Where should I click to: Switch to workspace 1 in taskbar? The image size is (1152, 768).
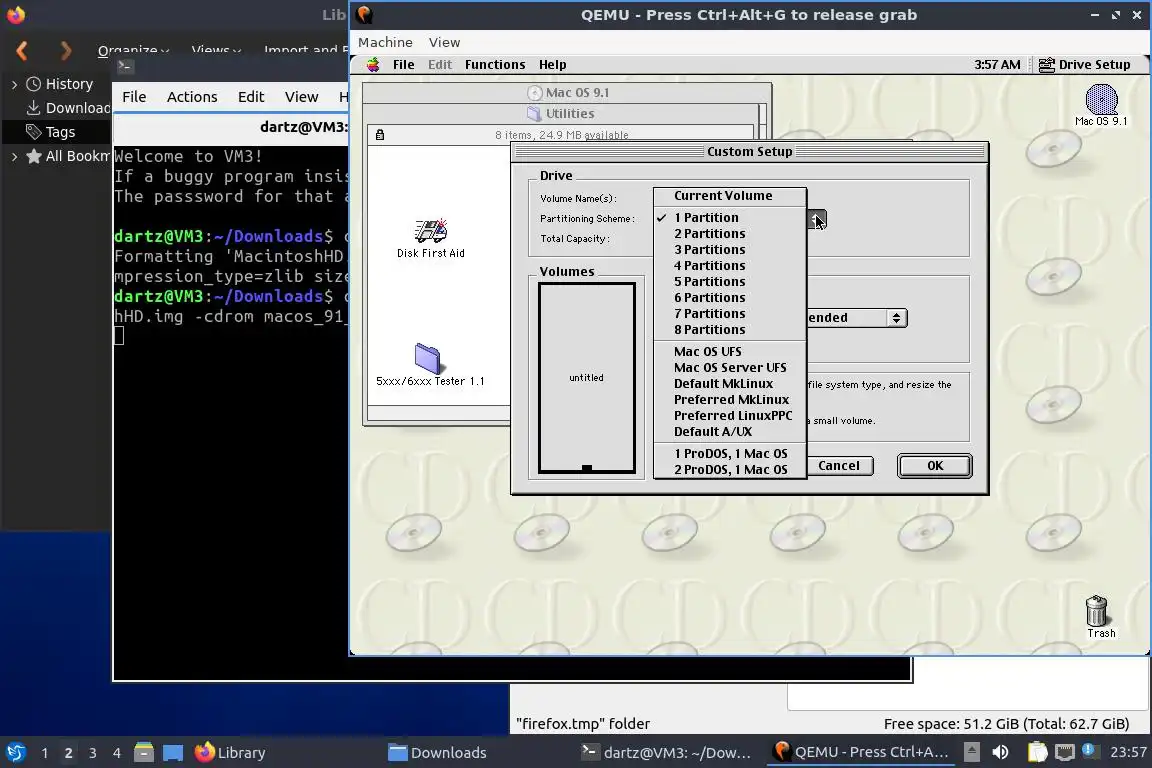click(x=45, y=753)
